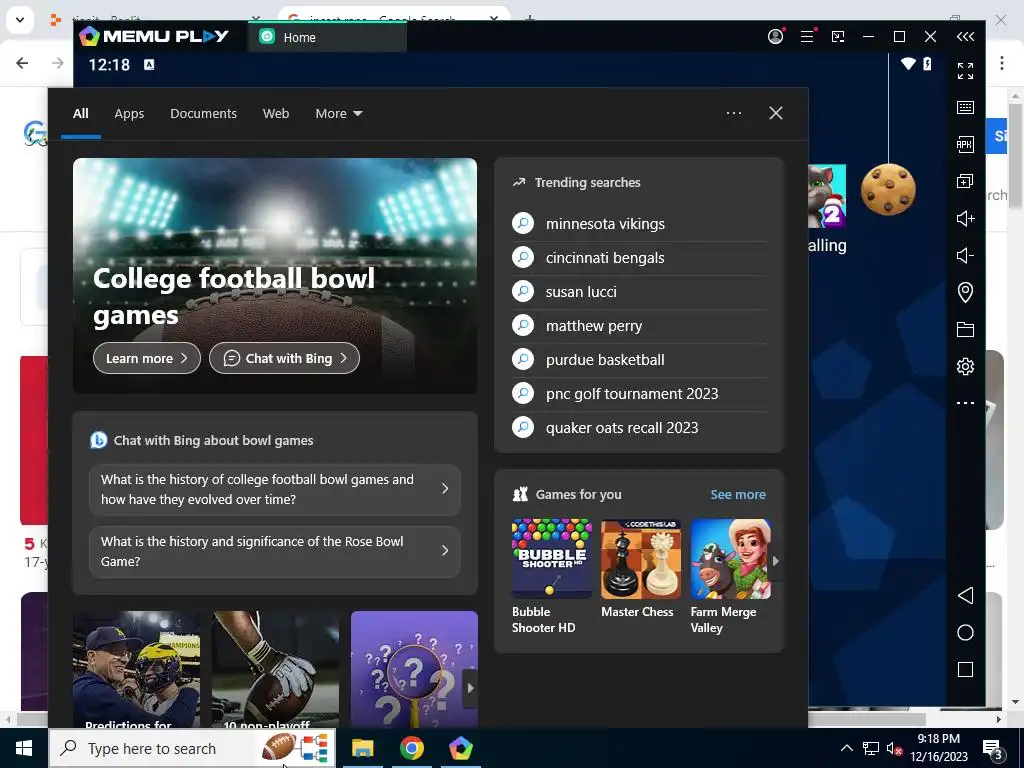
Task: Open File Explorer from taskbar
Action: 362,748
